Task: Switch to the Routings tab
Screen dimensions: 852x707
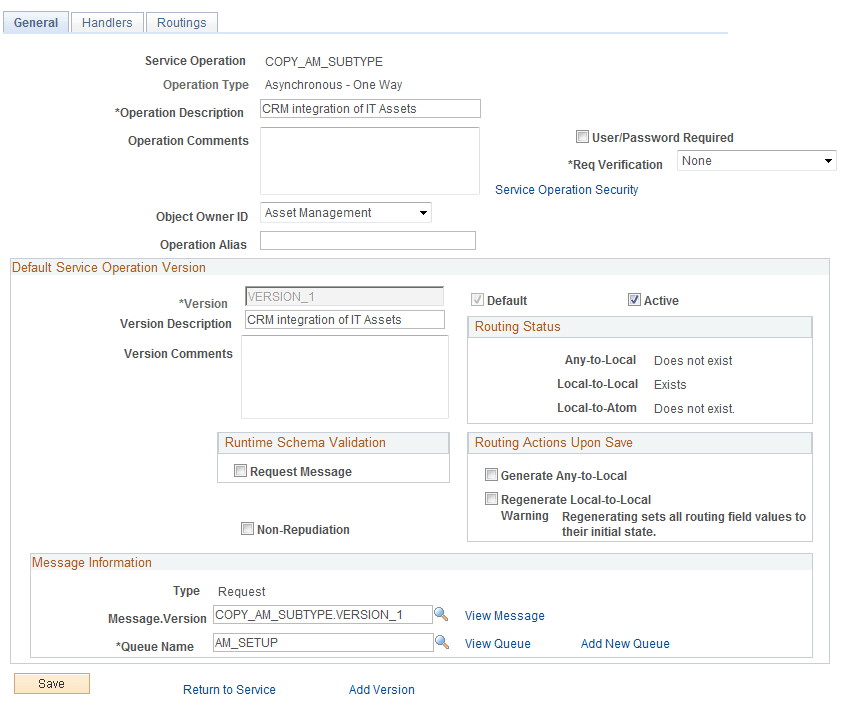Action: [181, 22]
